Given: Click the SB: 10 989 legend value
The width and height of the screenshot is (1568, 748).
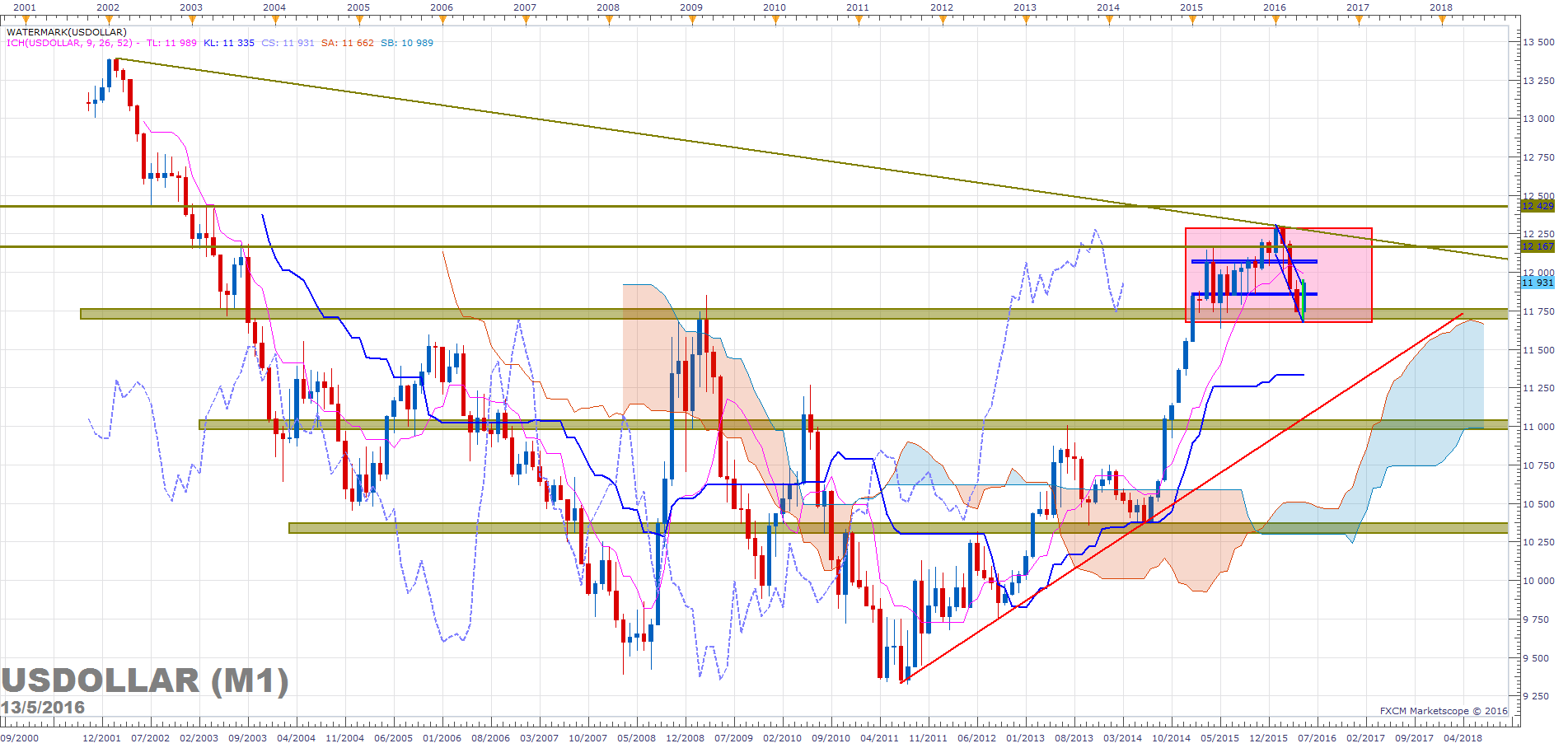Looking at the screenshot, I should click(407, 43).
